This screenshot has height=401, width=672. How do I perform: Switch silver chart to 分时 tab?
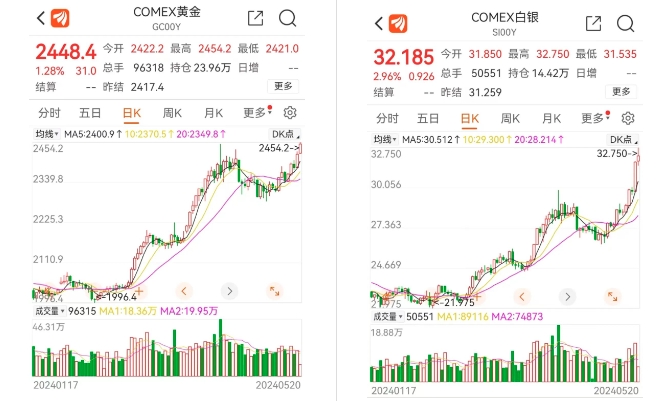(x=387, y=118)
